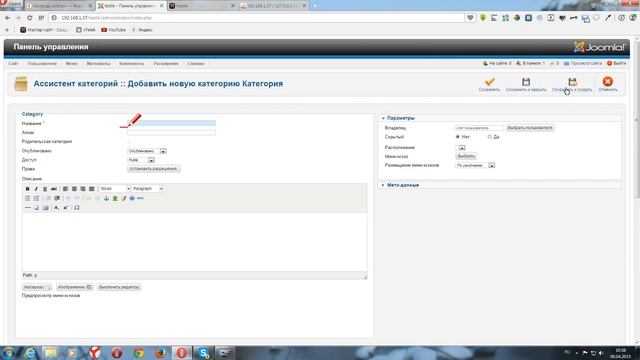The width and height of the screenshot is (640, 360).
Task: Open the Опубликовано status dropdown
Action: 147,151
